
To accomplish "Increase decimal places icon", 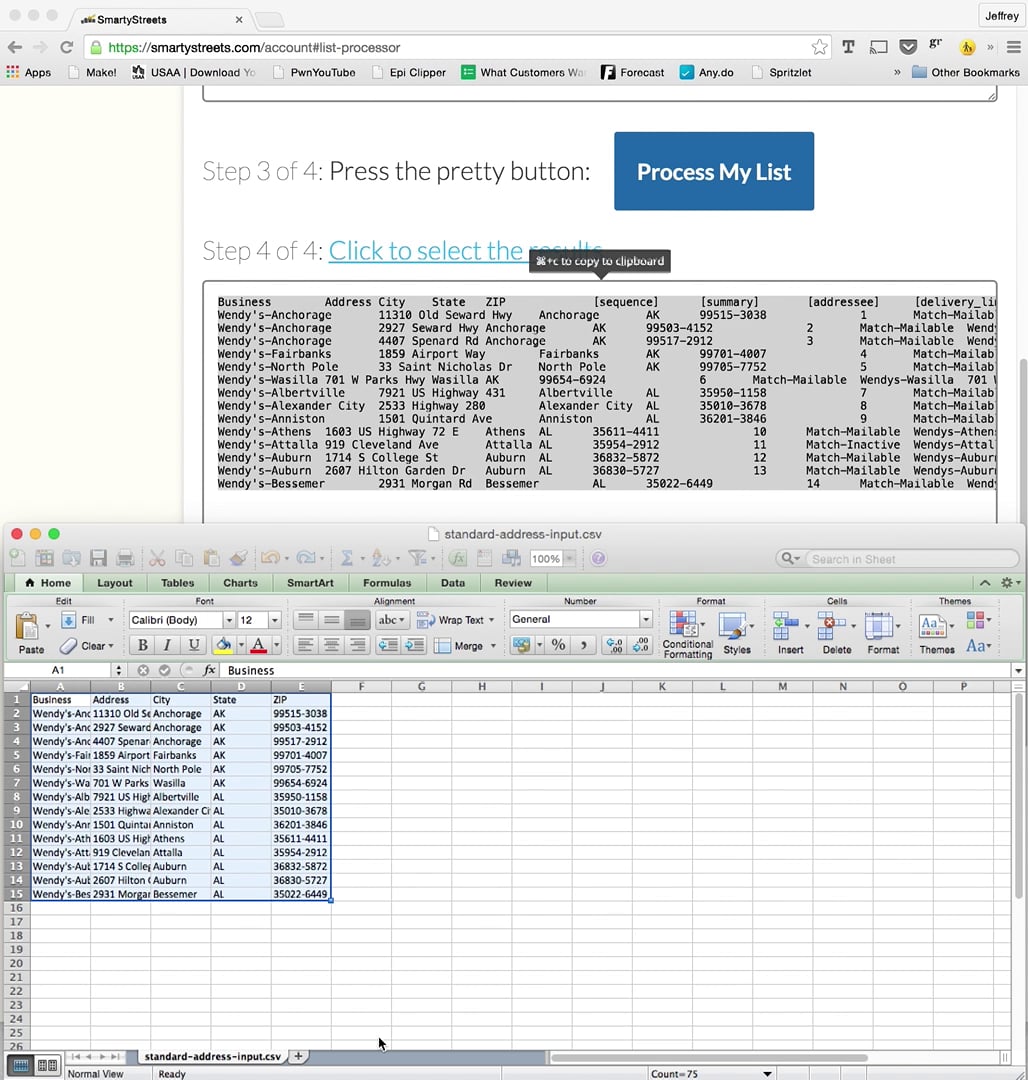I will click(613, 645).
